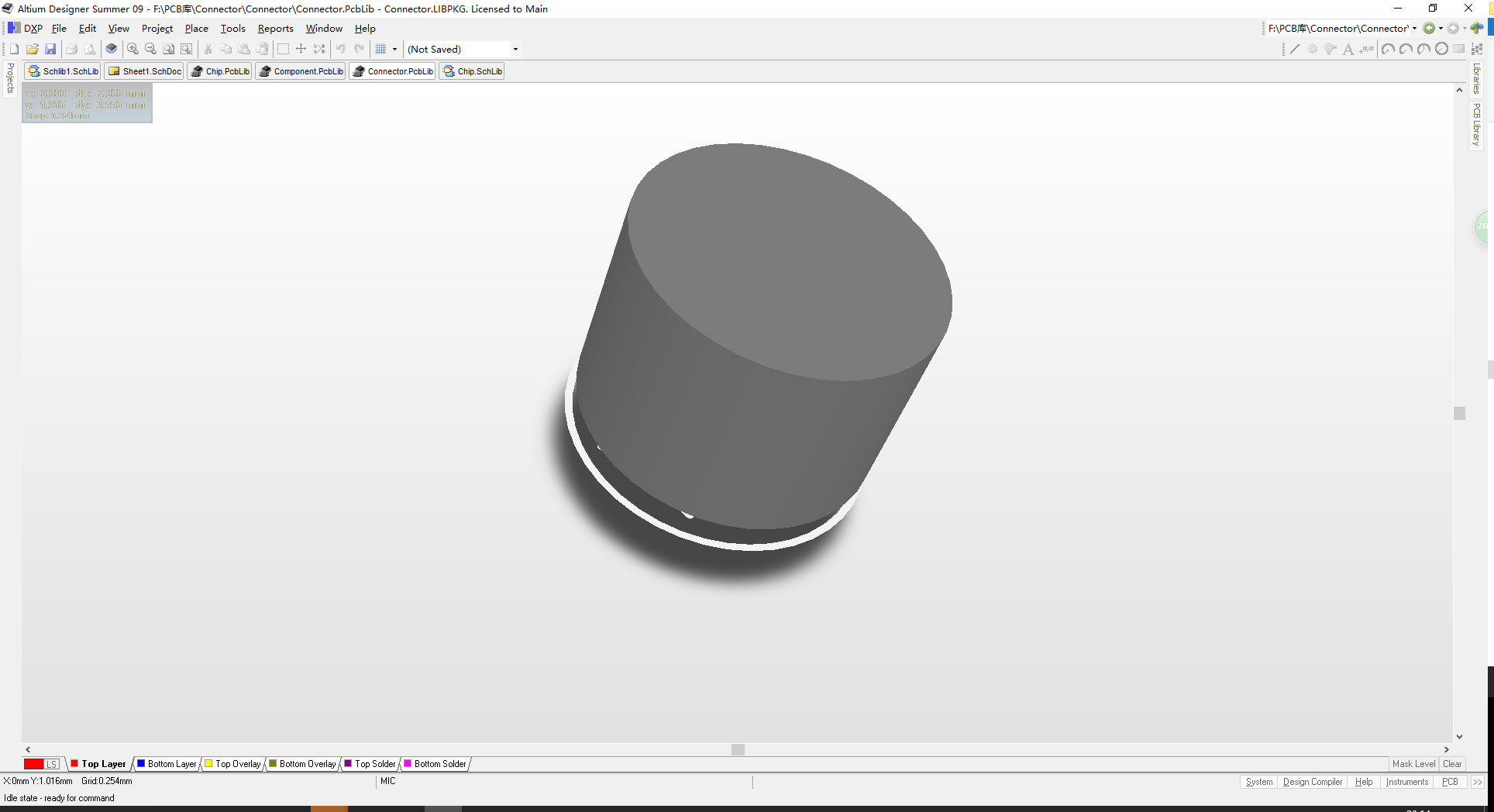Click the Array Paste tool icon

point(1477,49)
